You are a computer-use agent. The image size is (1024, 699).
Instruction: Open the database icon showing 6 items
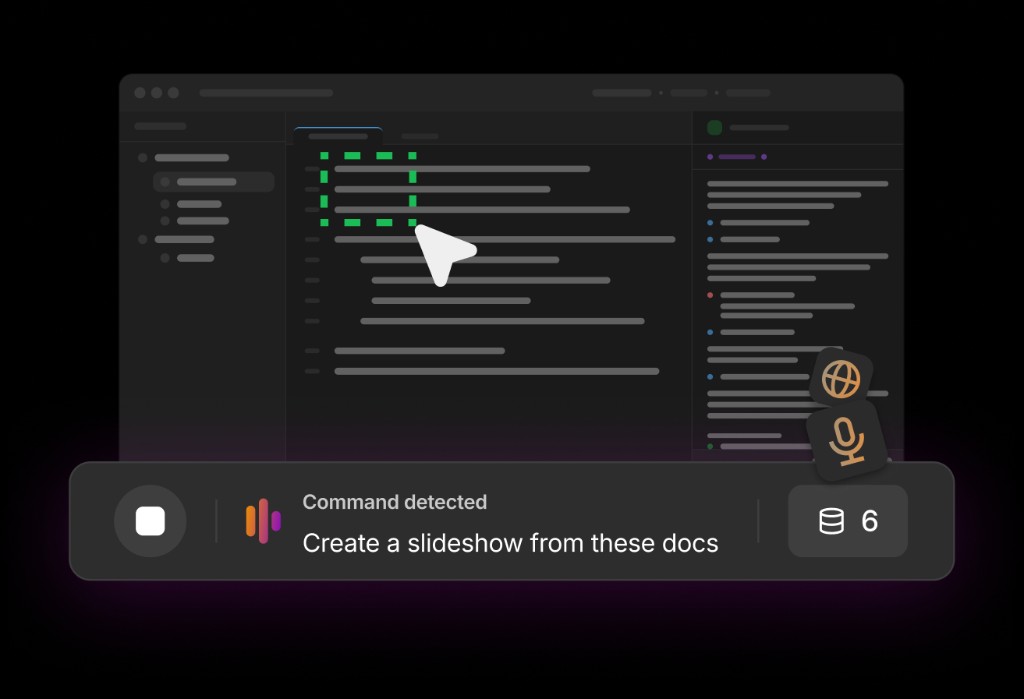pos(847,521)
